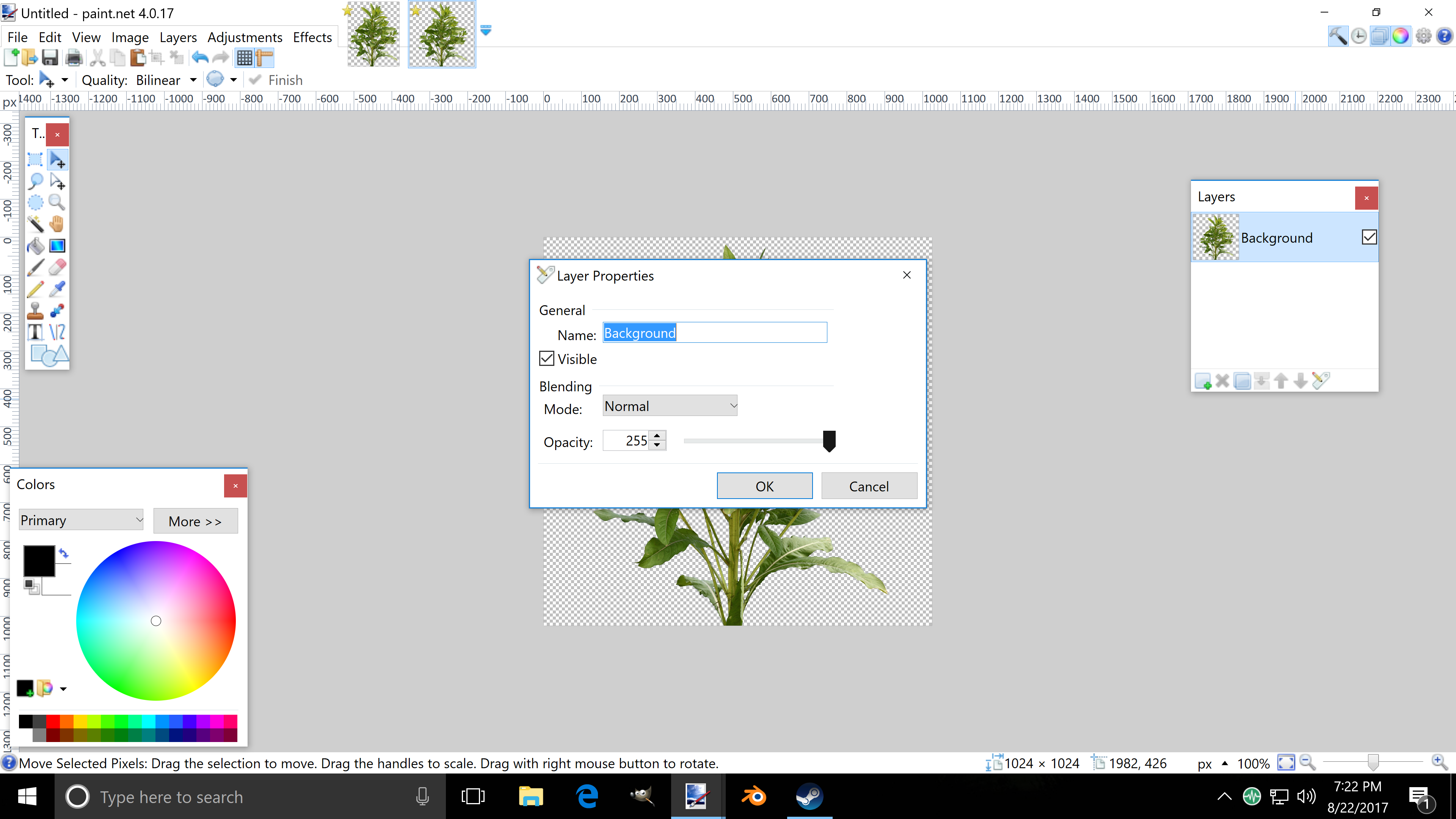The height and width of the screenshot is (819, 1456).
Task: Select the Magic Wand tool
Action: [35, 224]
